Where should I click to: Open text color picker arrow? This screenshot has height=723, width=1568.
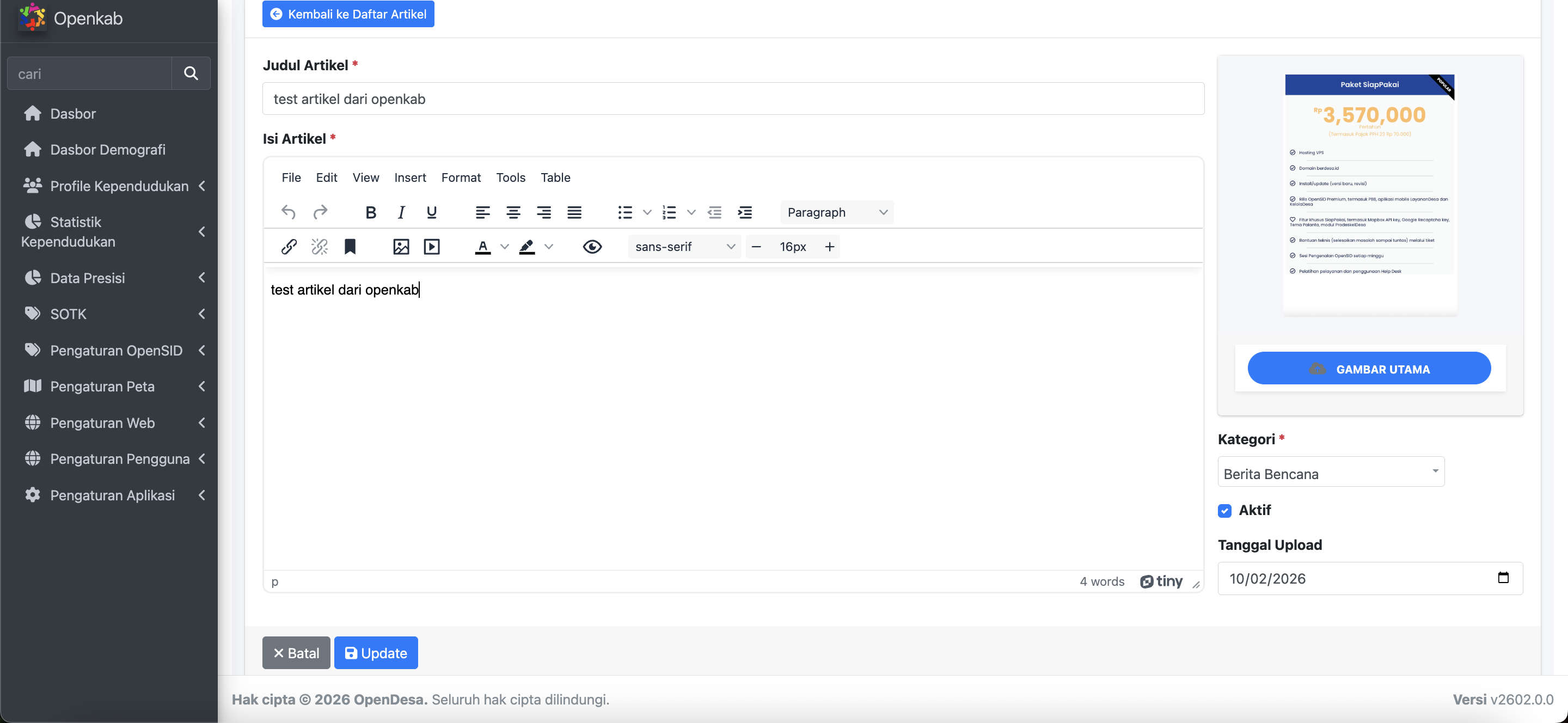coord(505,247)
